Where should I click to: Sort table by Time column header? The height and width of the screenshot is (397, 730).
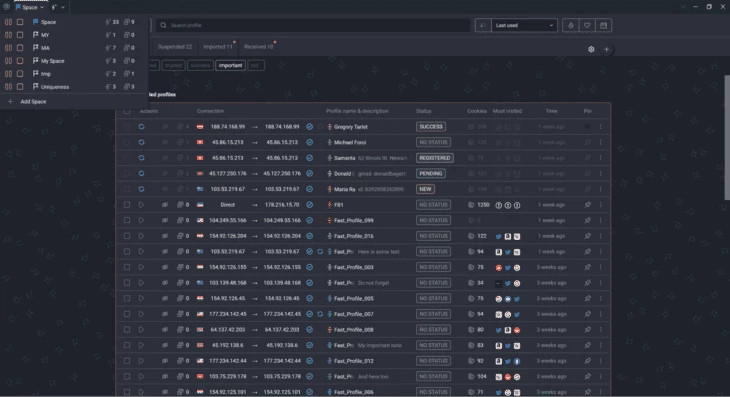(551, 111)
